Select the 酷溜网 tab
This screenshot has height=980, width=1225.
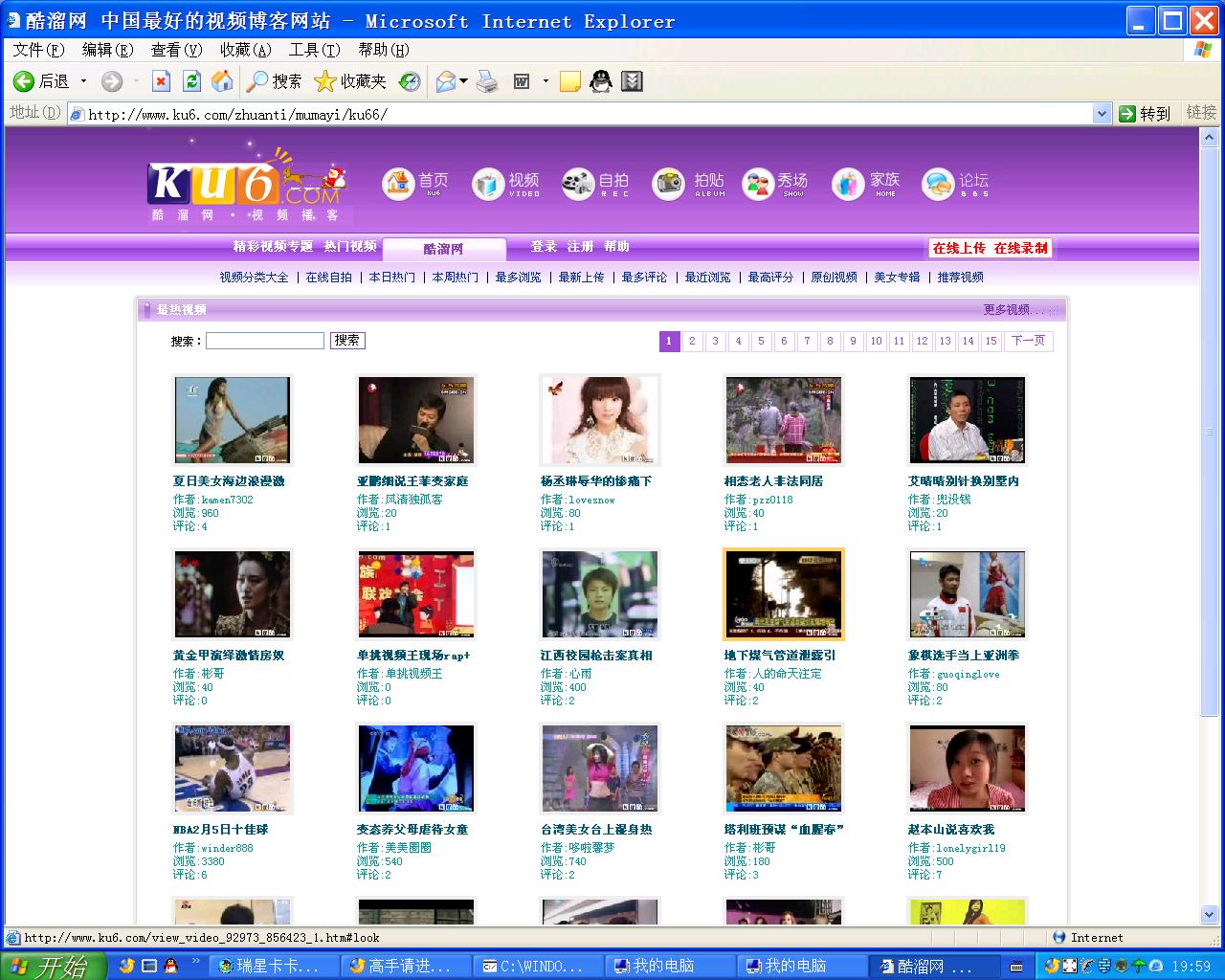pos(444,249)
